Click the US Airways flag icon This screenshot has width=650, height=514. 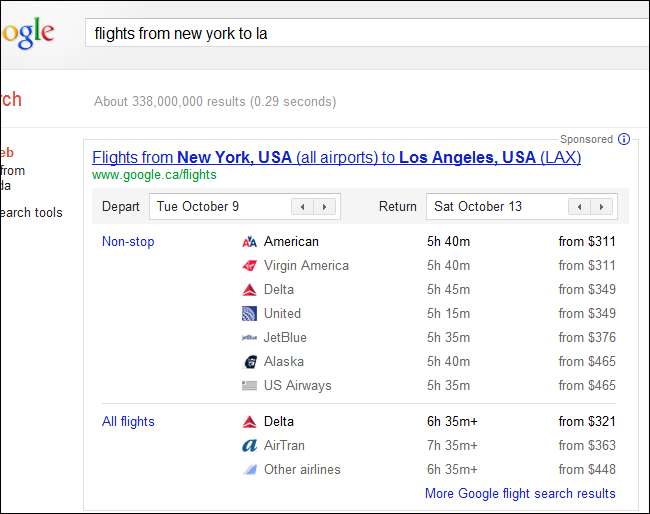(250, 386)
